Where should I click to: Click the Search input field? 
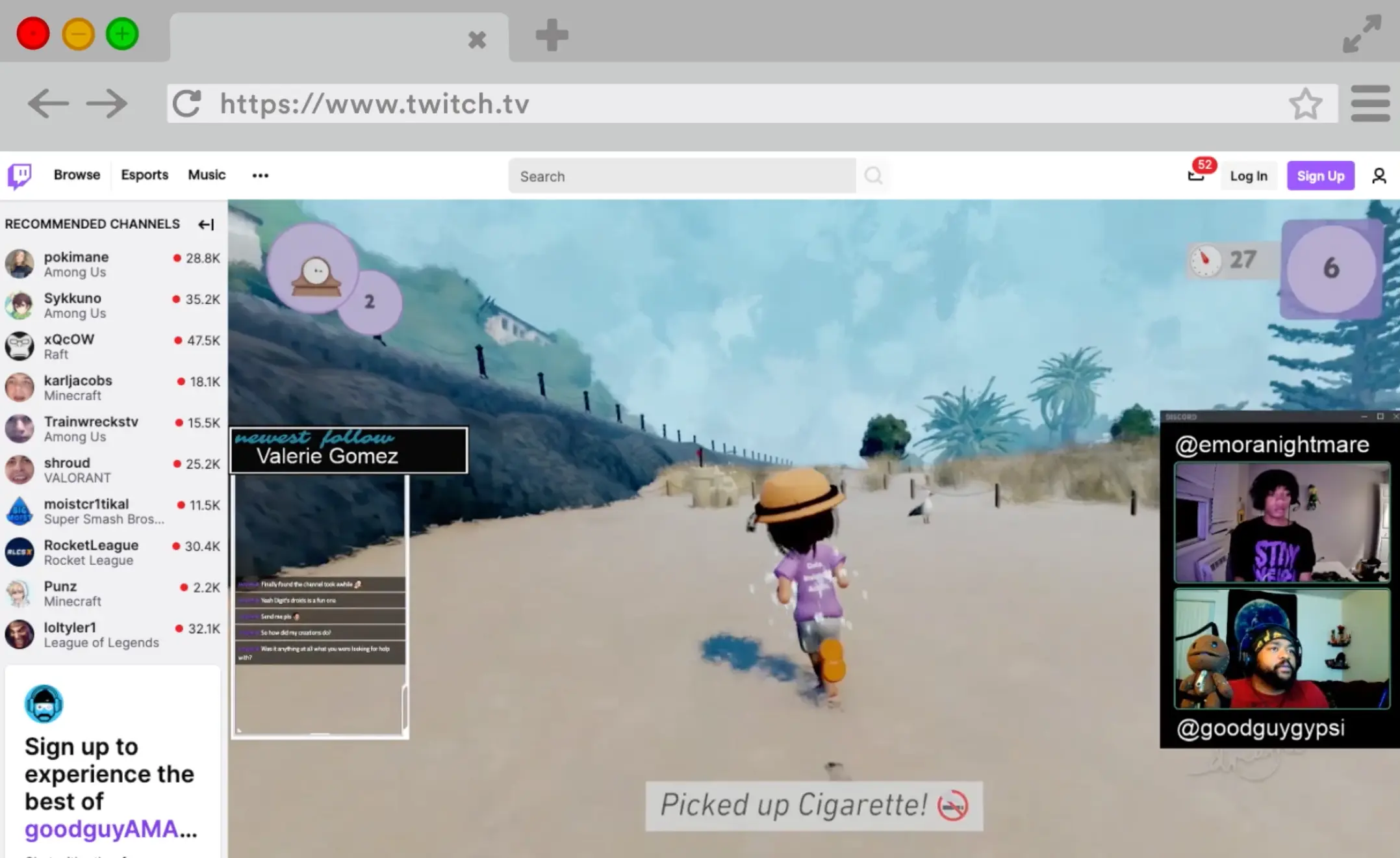click(x=682, y=176)
